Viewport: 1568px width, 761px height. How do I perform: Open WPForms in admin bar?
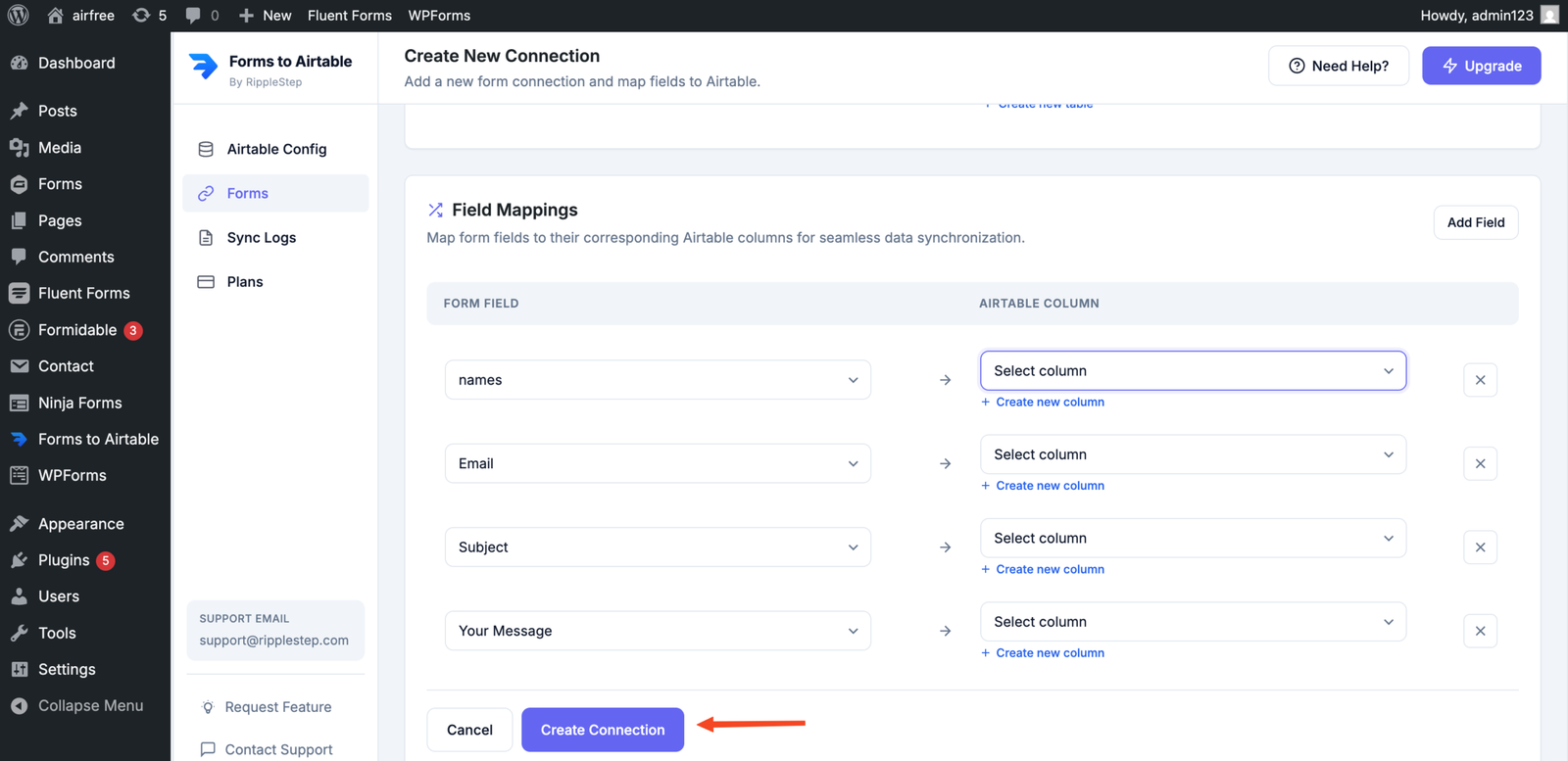[x=439, y=16]
